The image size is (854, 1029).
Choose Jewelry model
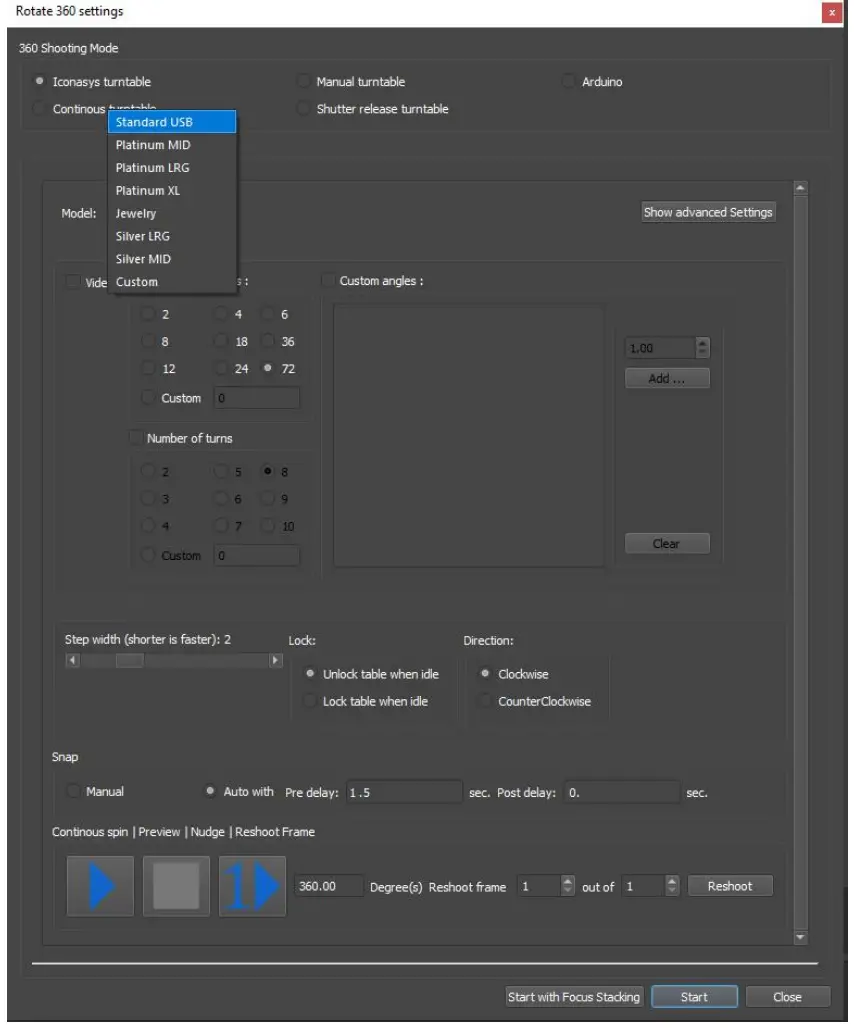pyautogui.click(x=172, y=213)
